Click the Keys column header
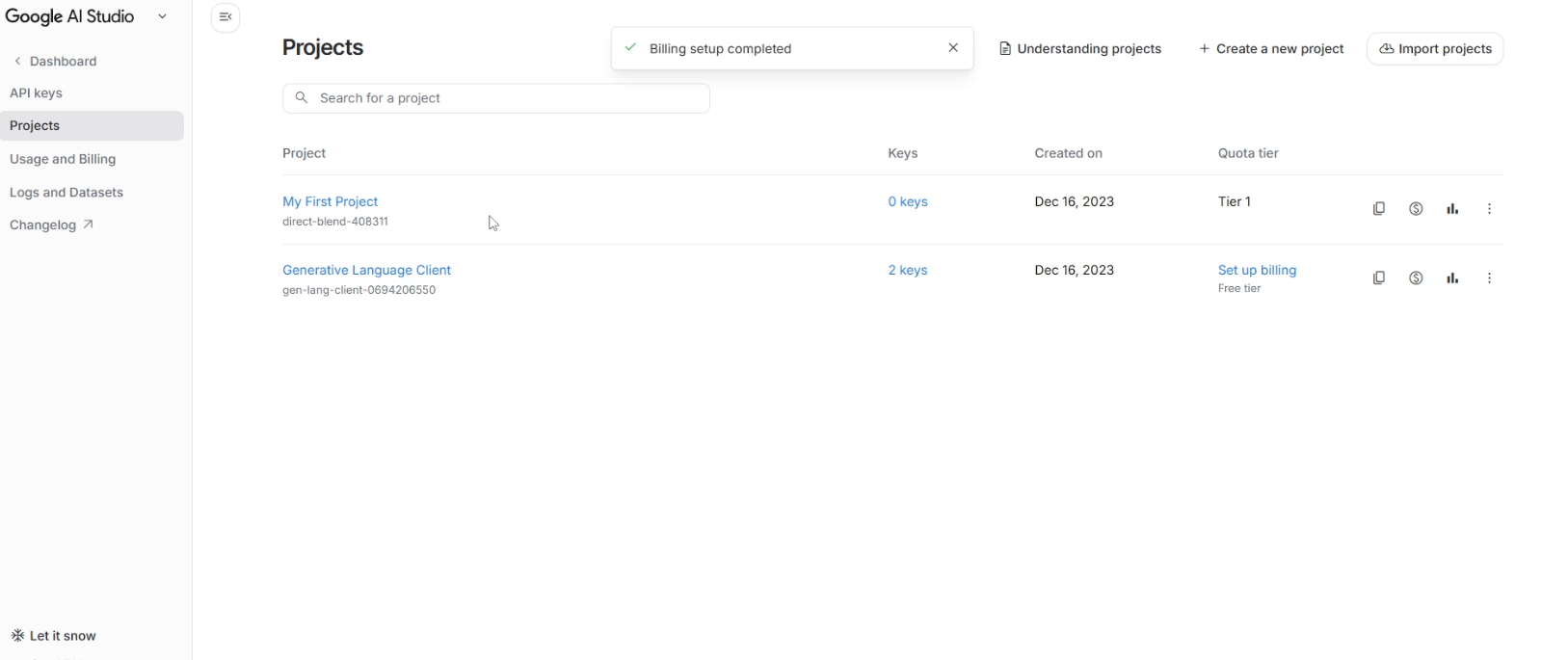The image size is (1568, 660). click(x=903, y=154)
